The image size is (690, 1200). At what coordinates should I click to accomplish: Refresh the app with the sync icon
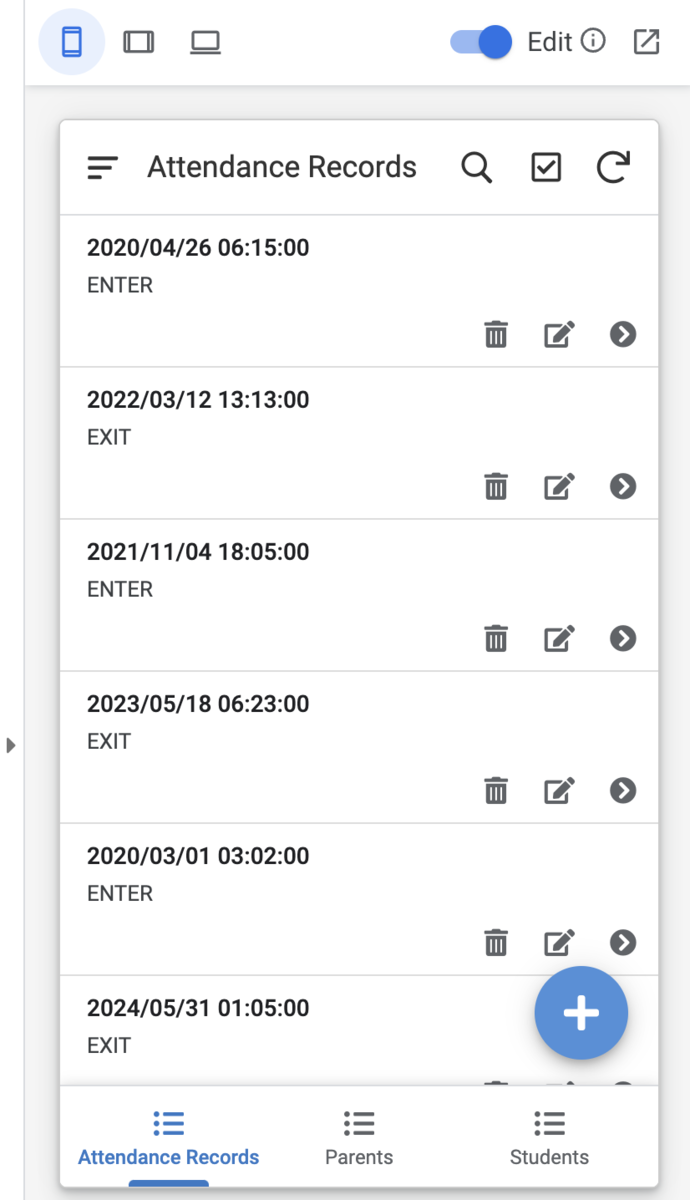click(x=613, y=168)
